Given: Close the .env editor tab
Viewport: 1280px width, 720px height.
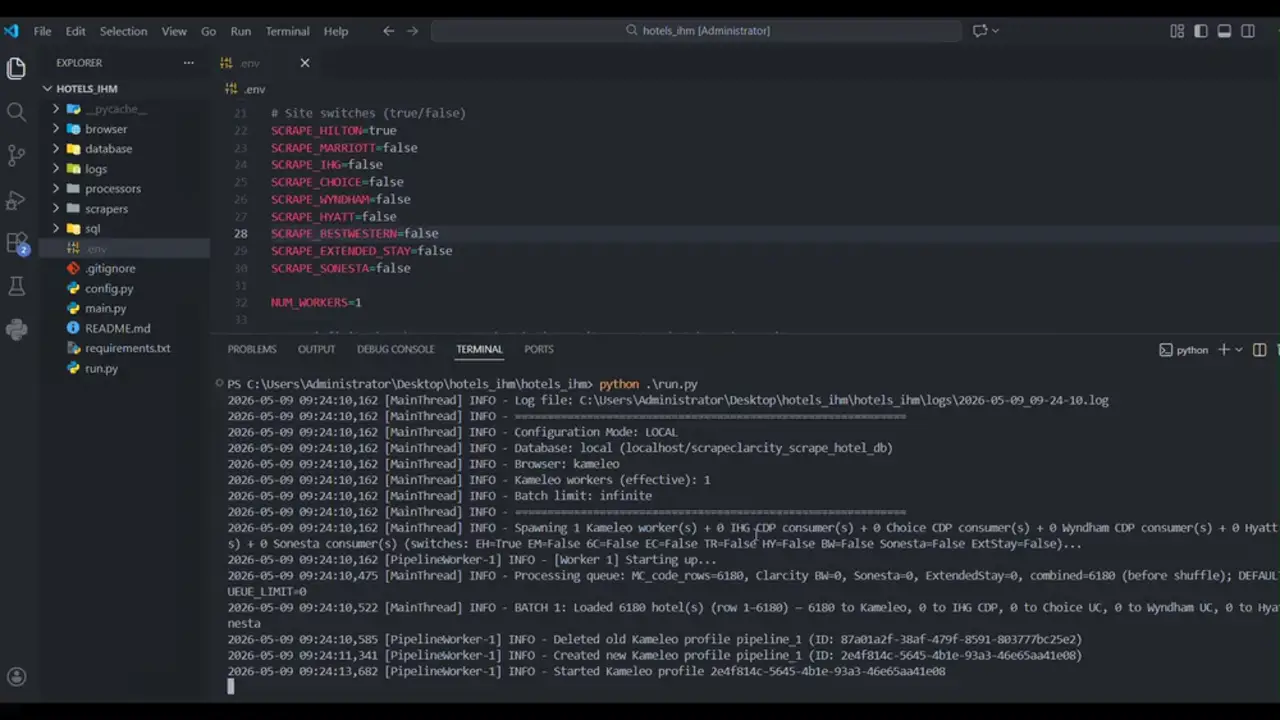Looking at the screenshot, I should point(305,63).
